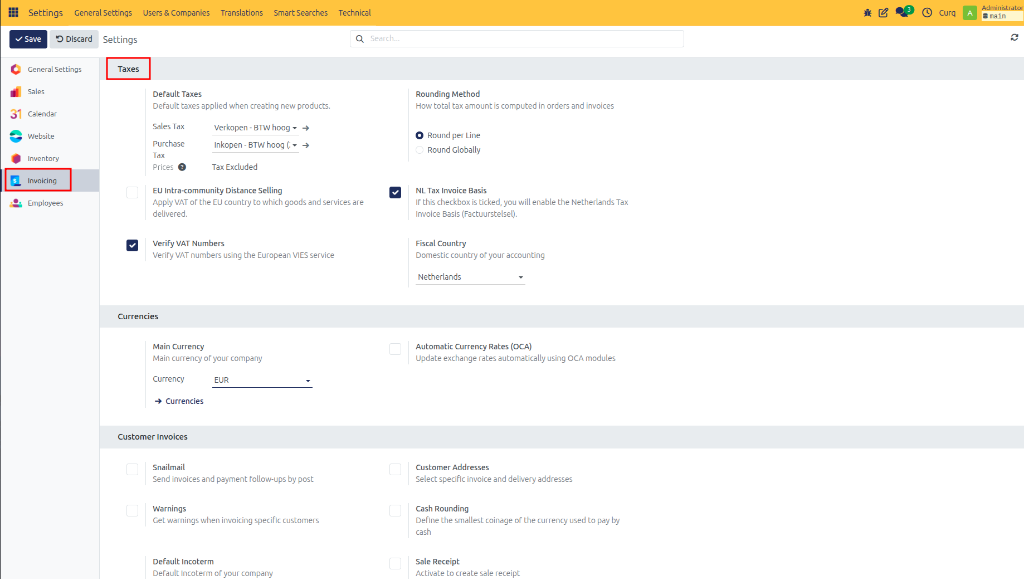1024x579 pixels.
Task: Click the Administrator main user label
Action: tap(1002, 12)
